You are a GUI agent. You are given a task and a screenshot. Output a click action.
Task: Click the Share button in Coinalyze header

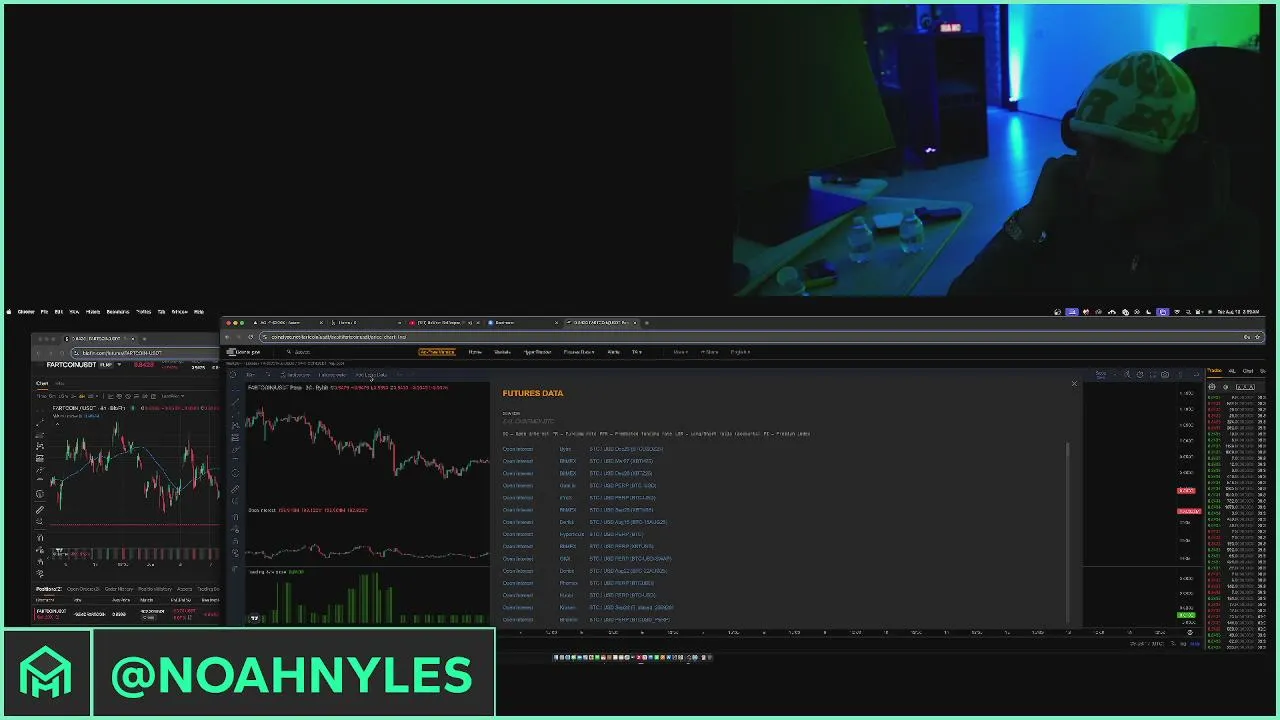point(710,352)
